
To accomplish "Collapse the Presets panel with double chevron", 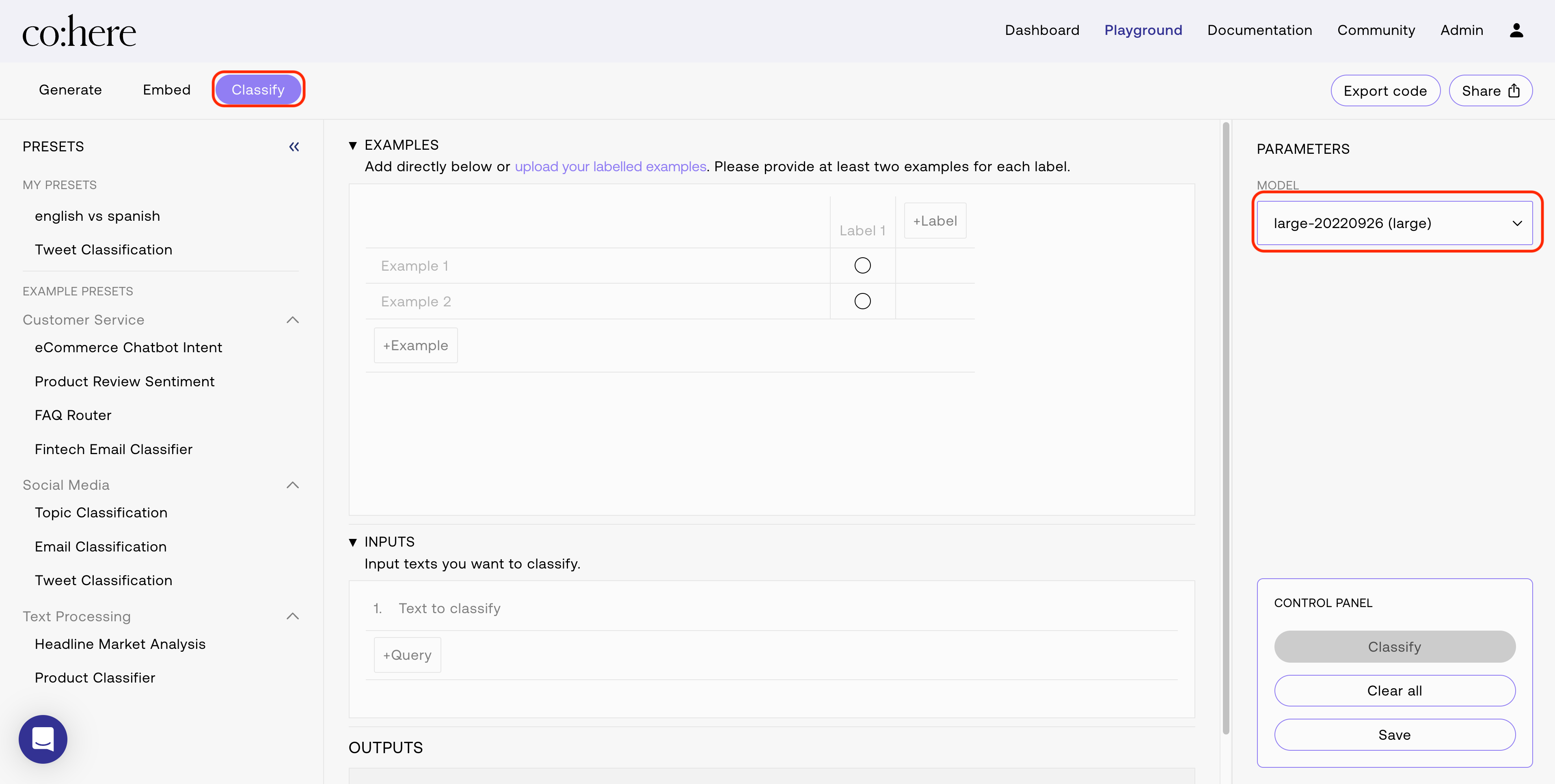I will pos(294,146).
